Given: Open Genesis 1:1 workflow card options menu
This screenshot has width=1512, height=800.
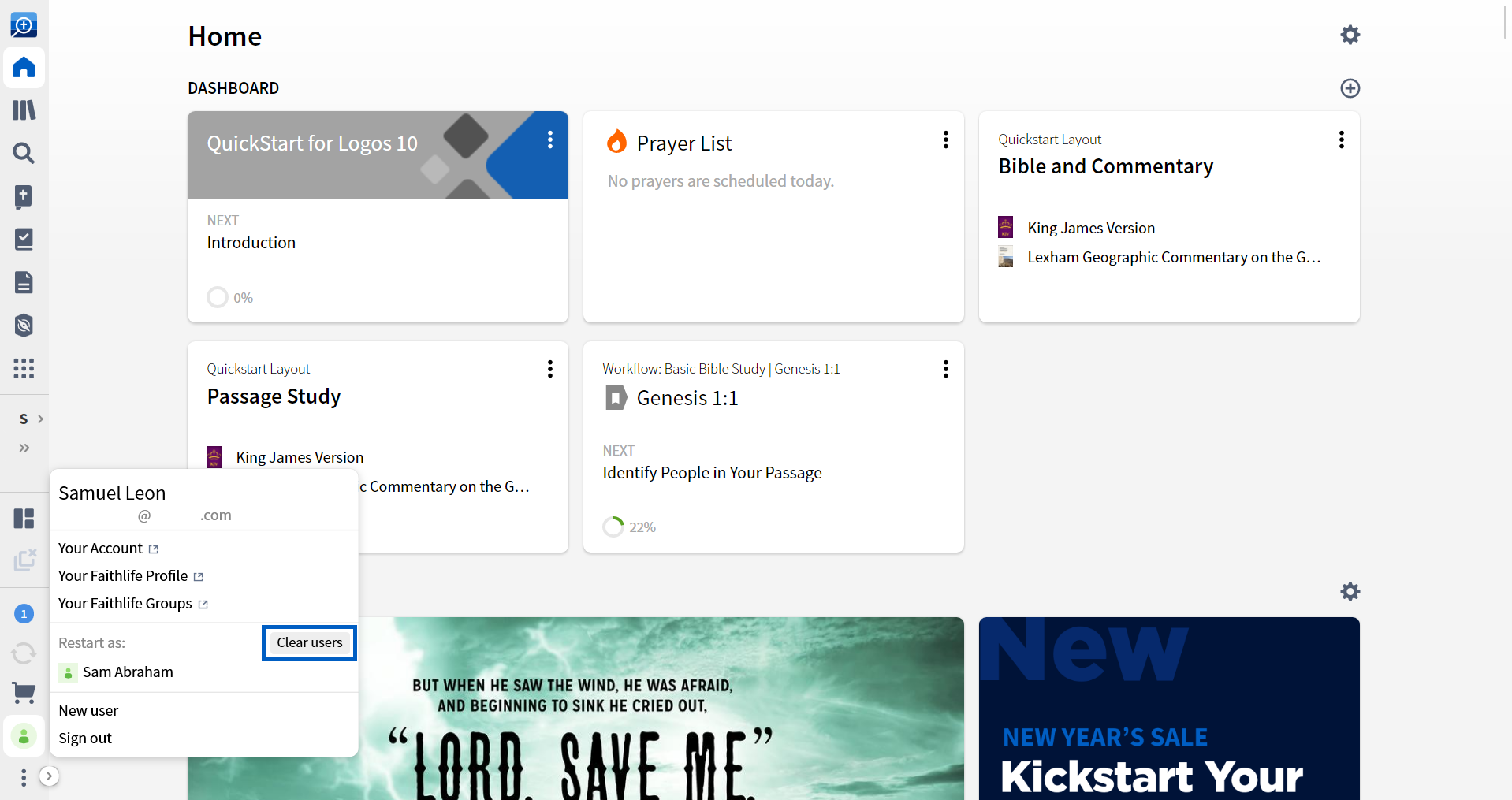Looking at the screenshot, I should 946,369.
